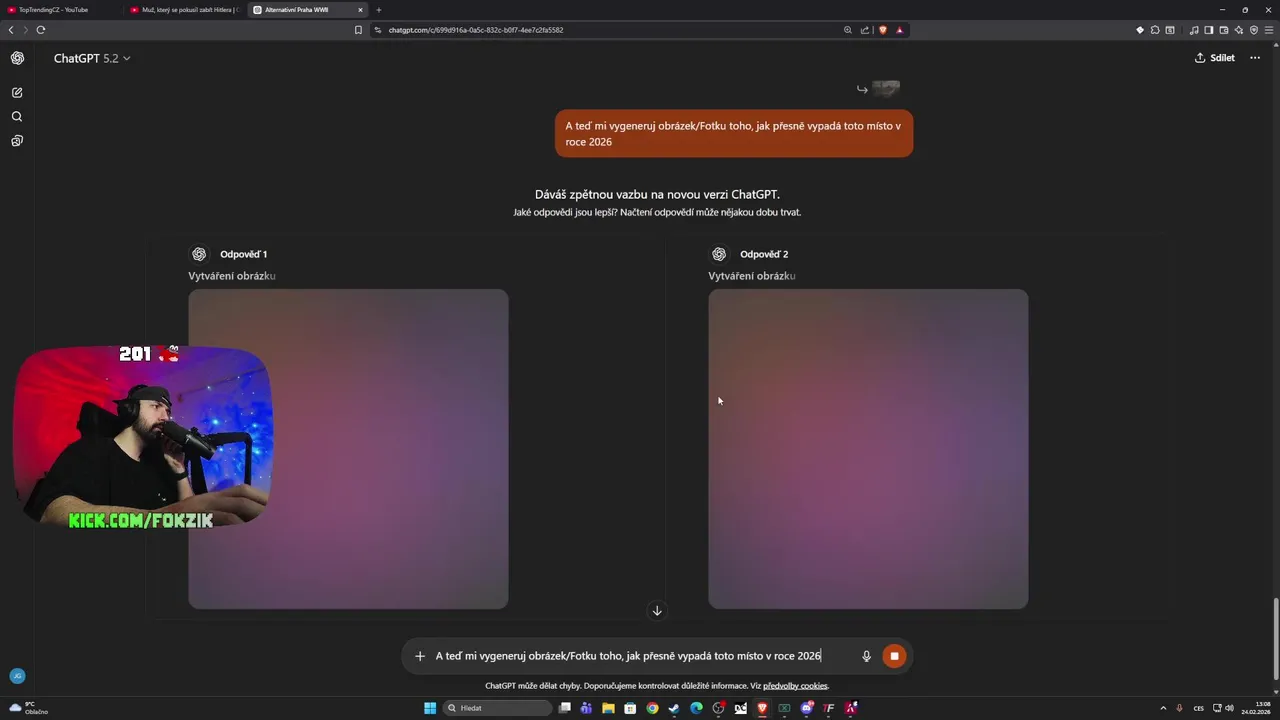Click the ChatGPT logo at sidebar top
1280x720 pixels.
coord(17,58)
